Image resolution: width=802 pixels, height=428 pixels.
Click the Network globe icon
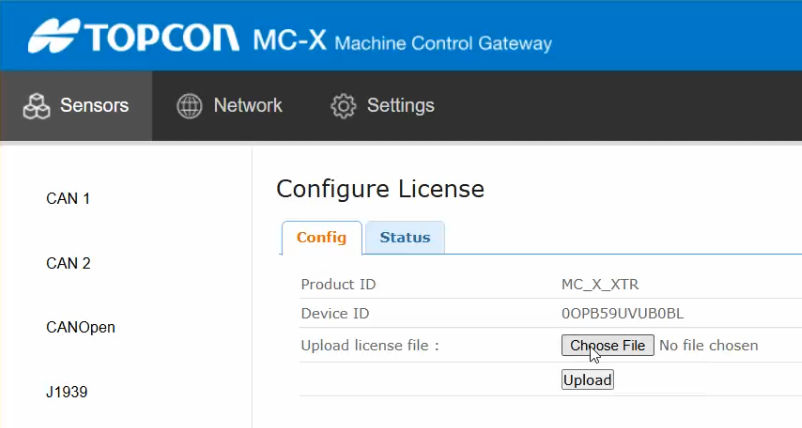tap(189, 106)
